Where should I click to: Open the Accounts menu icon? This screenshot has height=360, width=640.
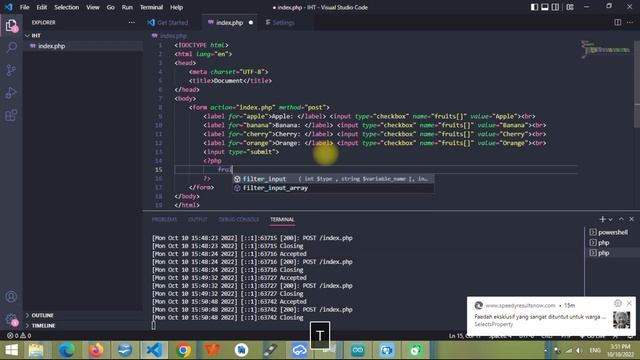click(11, 297)
